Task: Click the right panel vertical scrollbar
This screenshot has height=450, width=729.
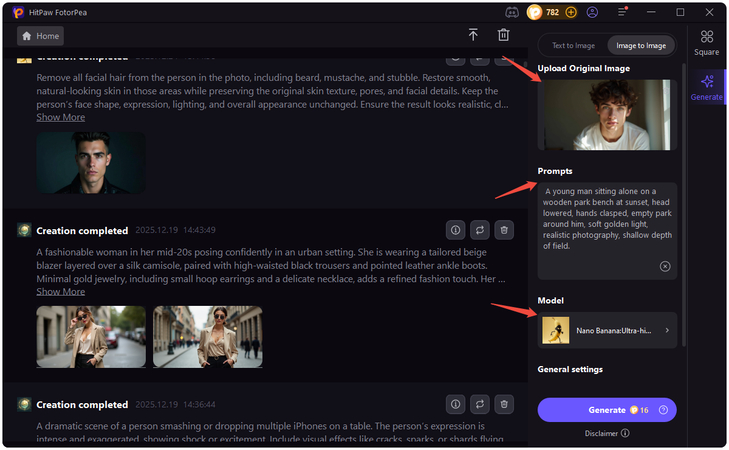Action: coord(684,205)
